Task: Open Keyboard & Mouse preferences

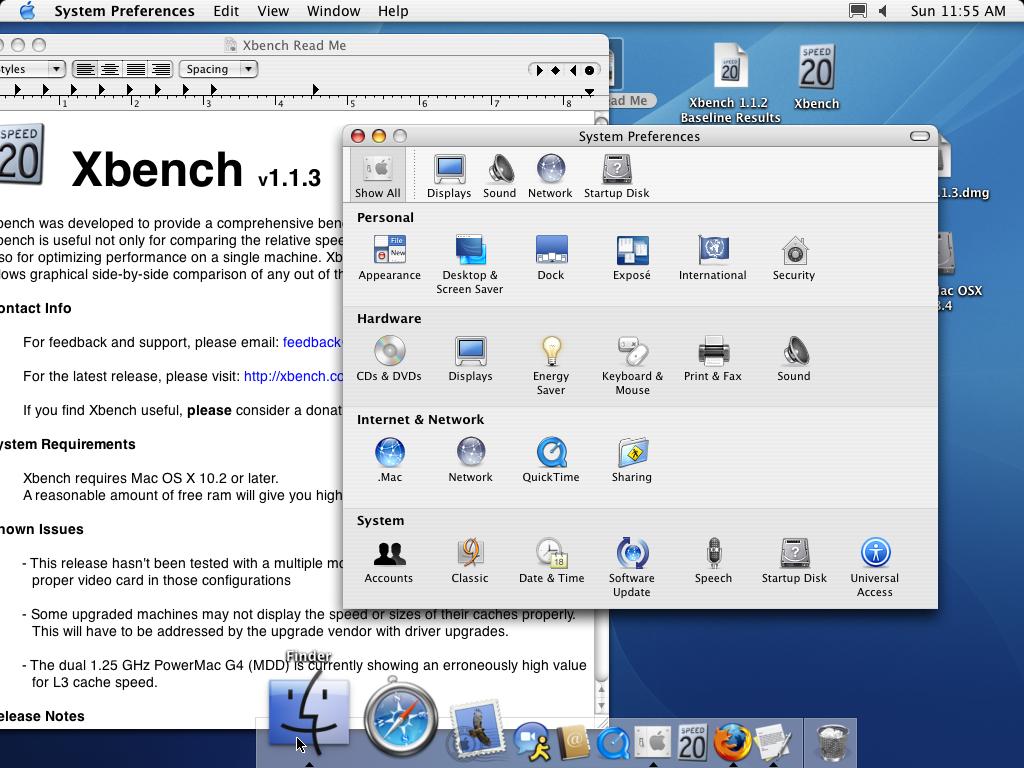Action: (x=632, y=366)
